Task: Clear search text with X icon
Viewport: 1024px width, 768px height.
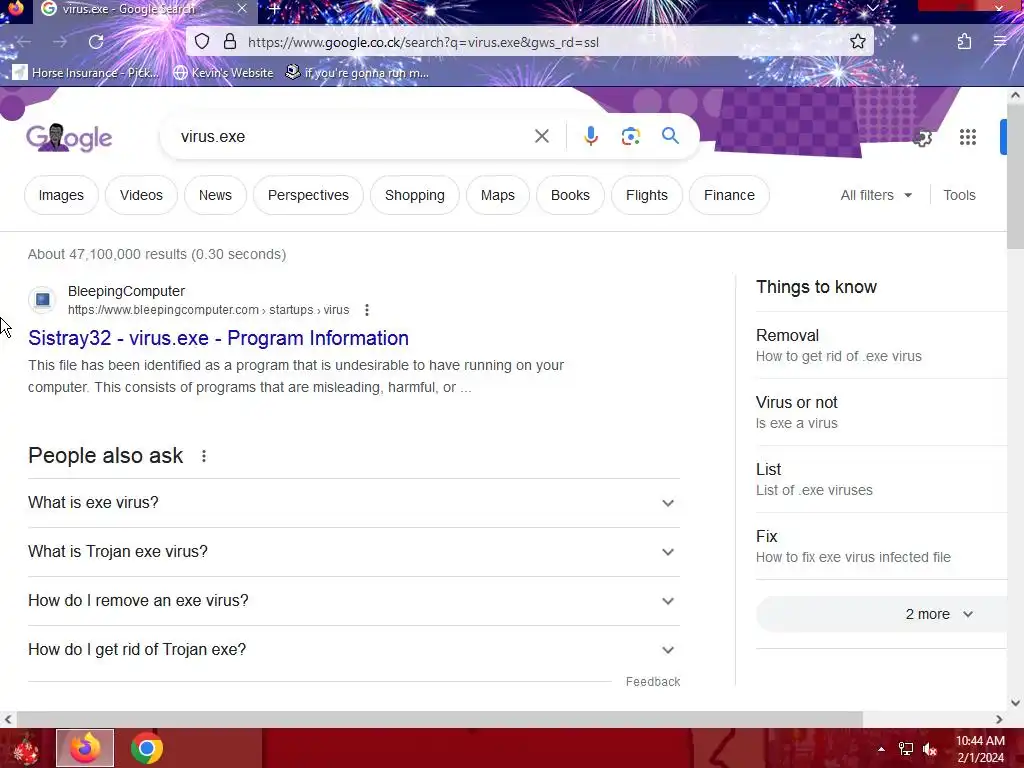Action: (x=541, y=136)
